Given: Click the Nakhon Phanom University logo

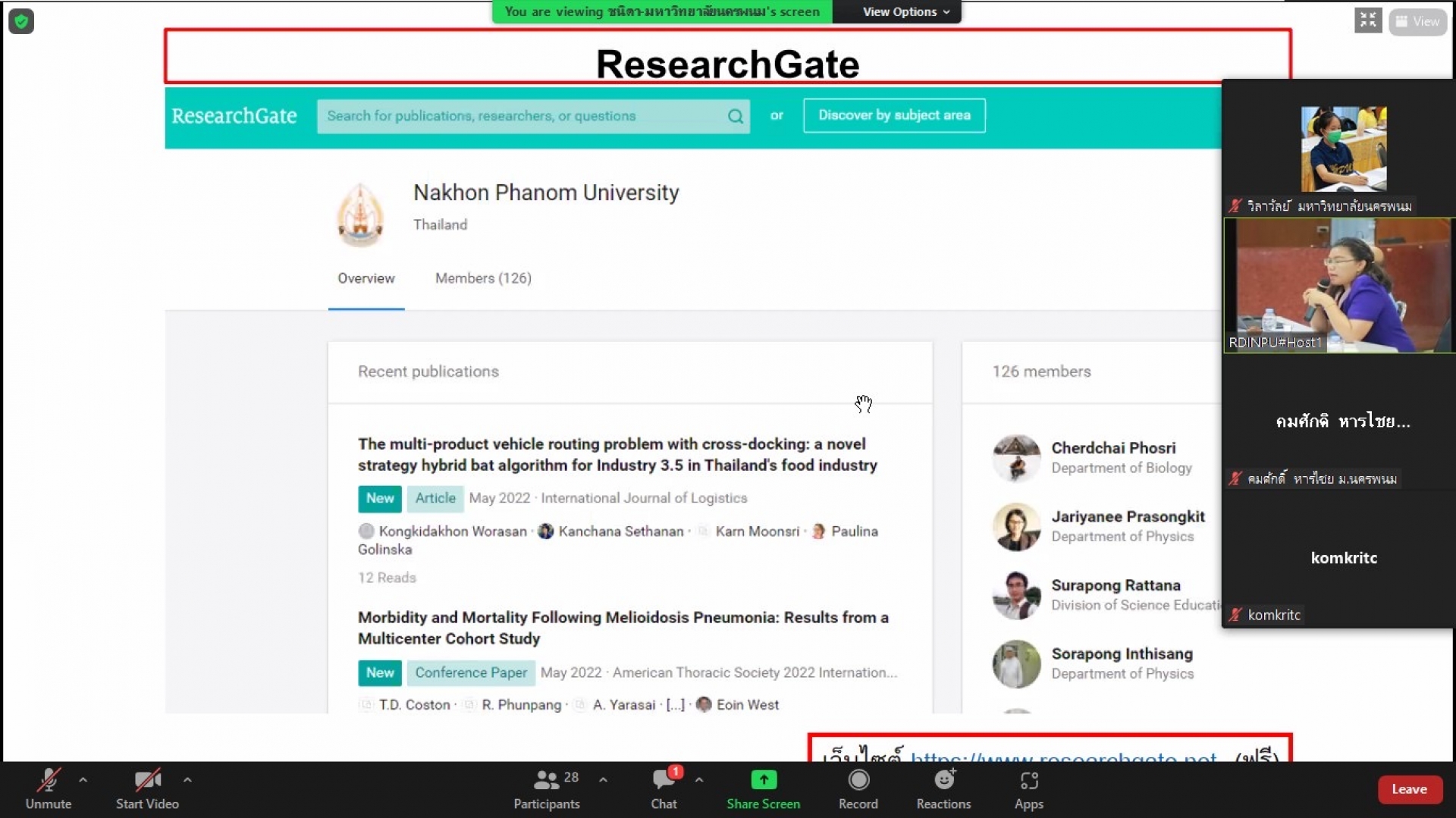Looking at the screenshot, I should click(360, 215).
